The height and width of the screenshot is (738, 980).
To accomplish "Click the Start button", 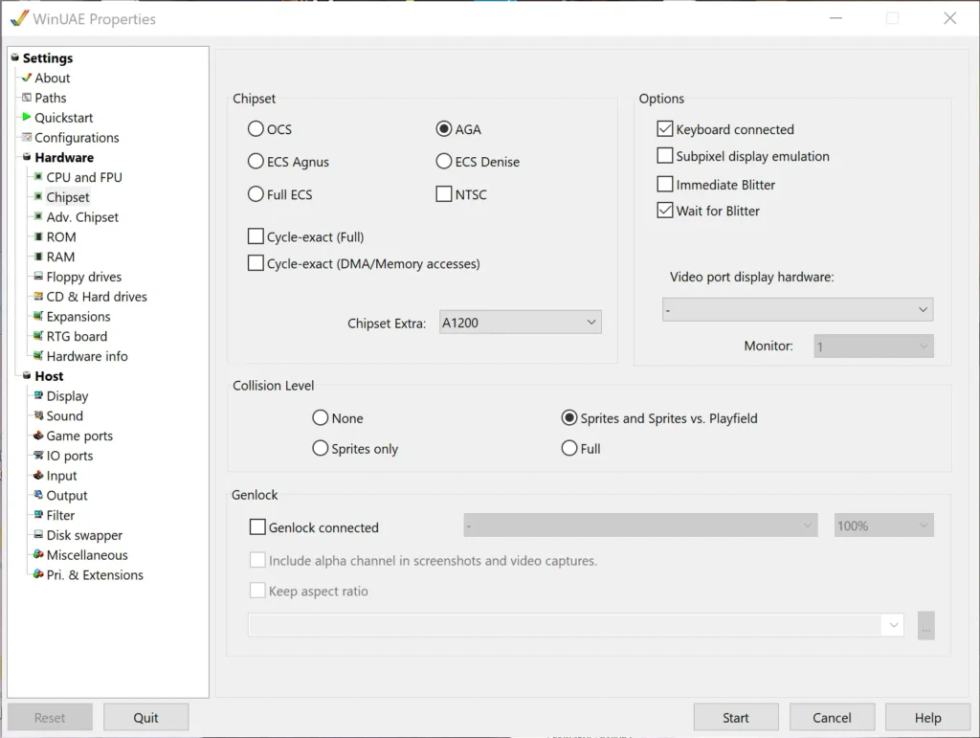I will pyautogui.click(x=736, y=717).
